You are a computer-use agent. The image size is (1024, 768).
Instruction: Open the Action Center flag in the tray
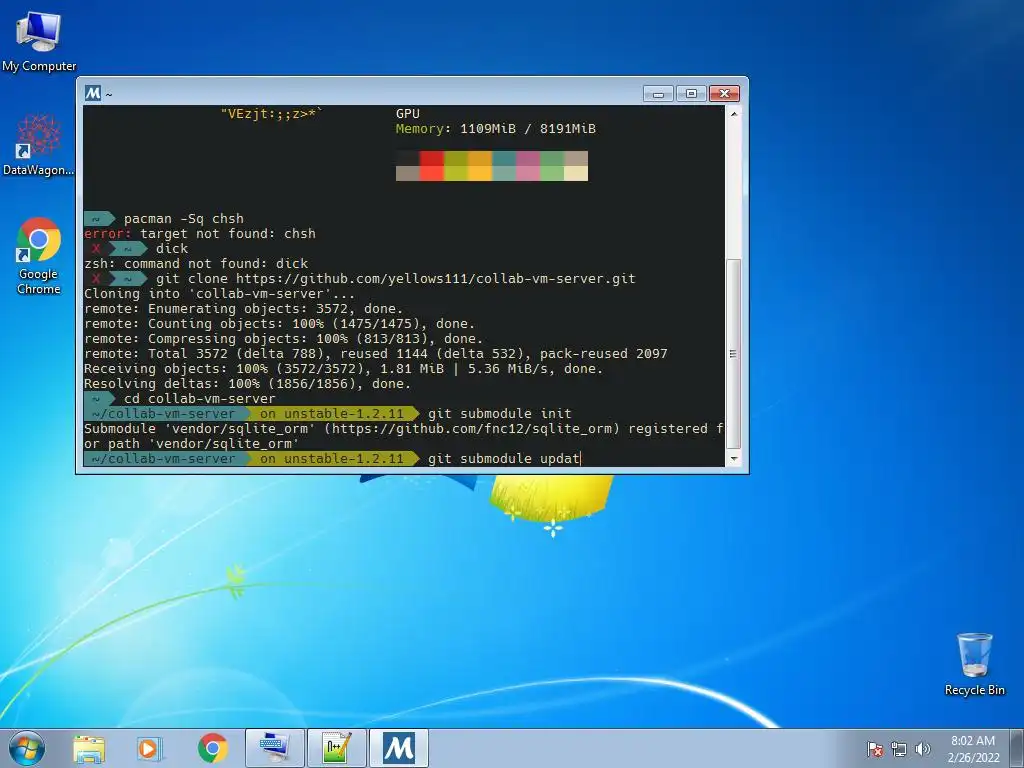874,749
